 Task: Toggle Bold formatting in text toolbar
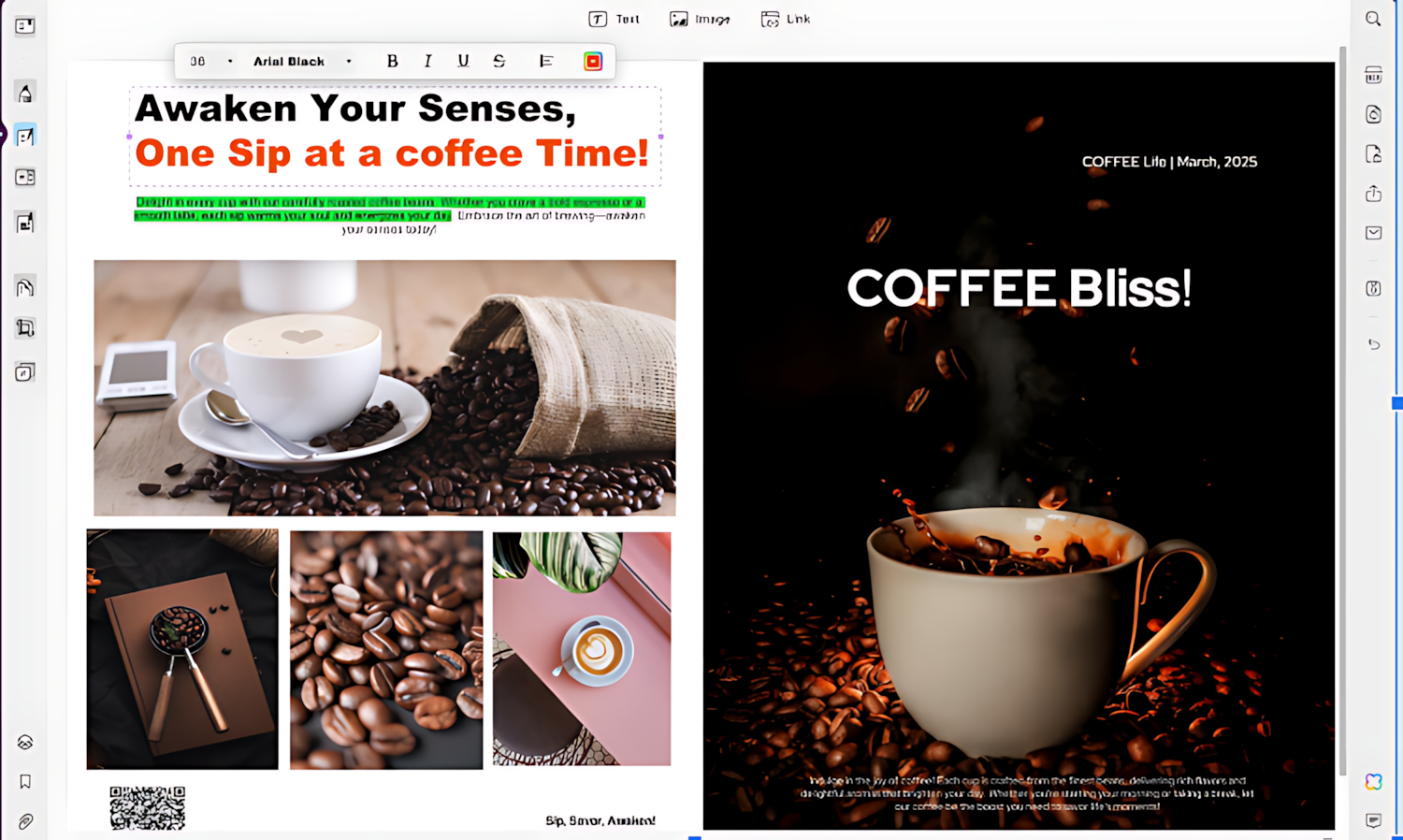(393, 61)
